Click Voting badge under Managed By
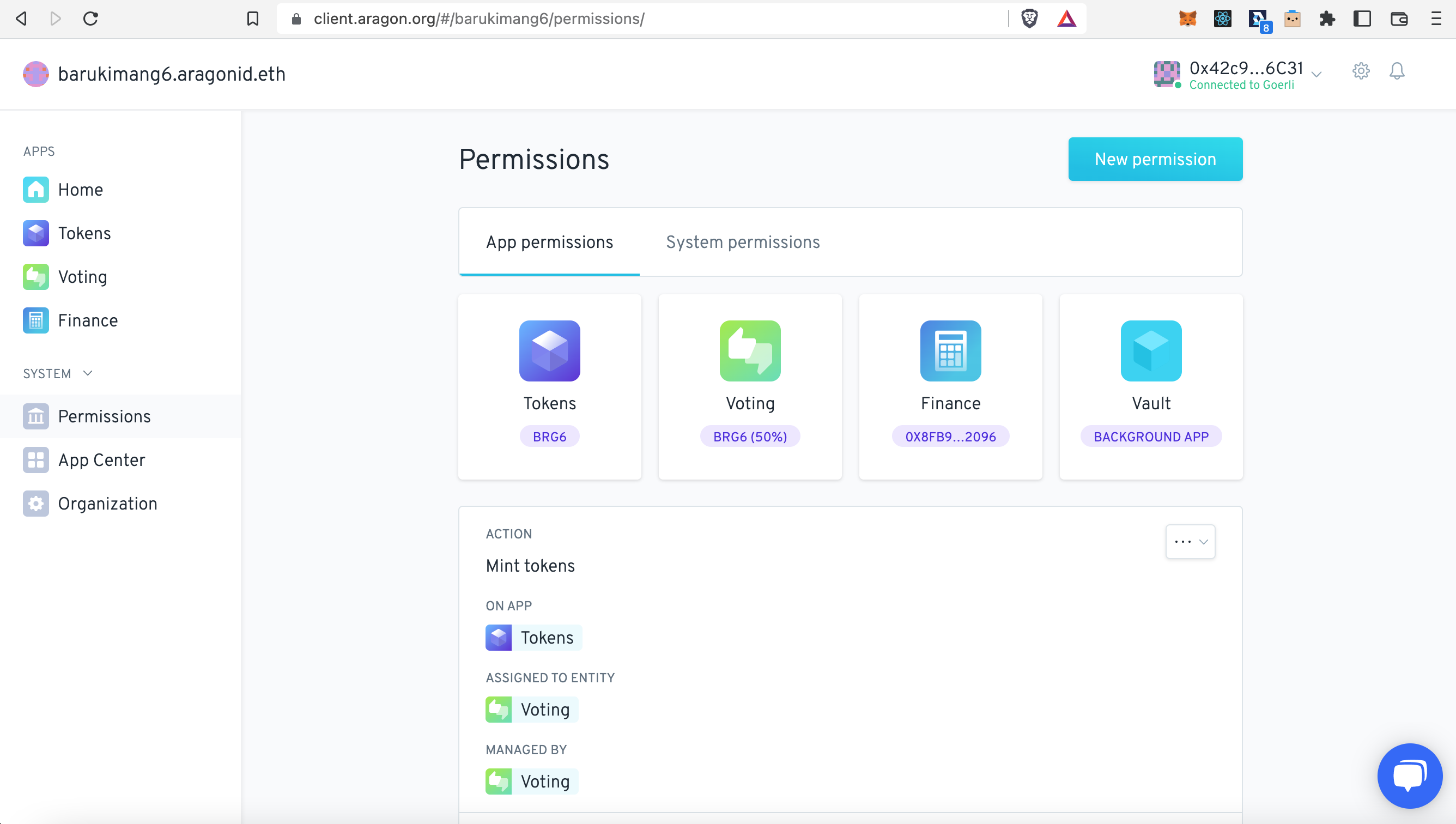The image size is (1456, 824). coord(532,781)
